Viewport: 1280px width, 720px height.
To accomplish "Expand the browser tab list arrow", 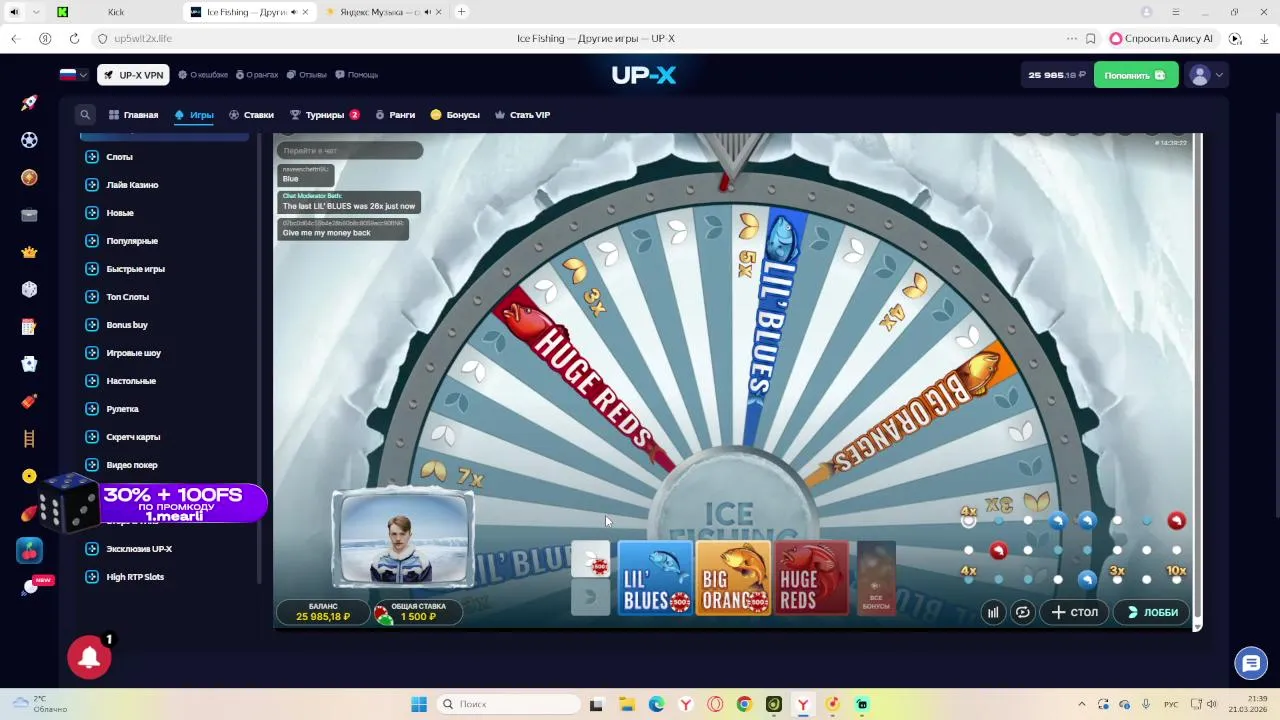I will coord(36,12).
